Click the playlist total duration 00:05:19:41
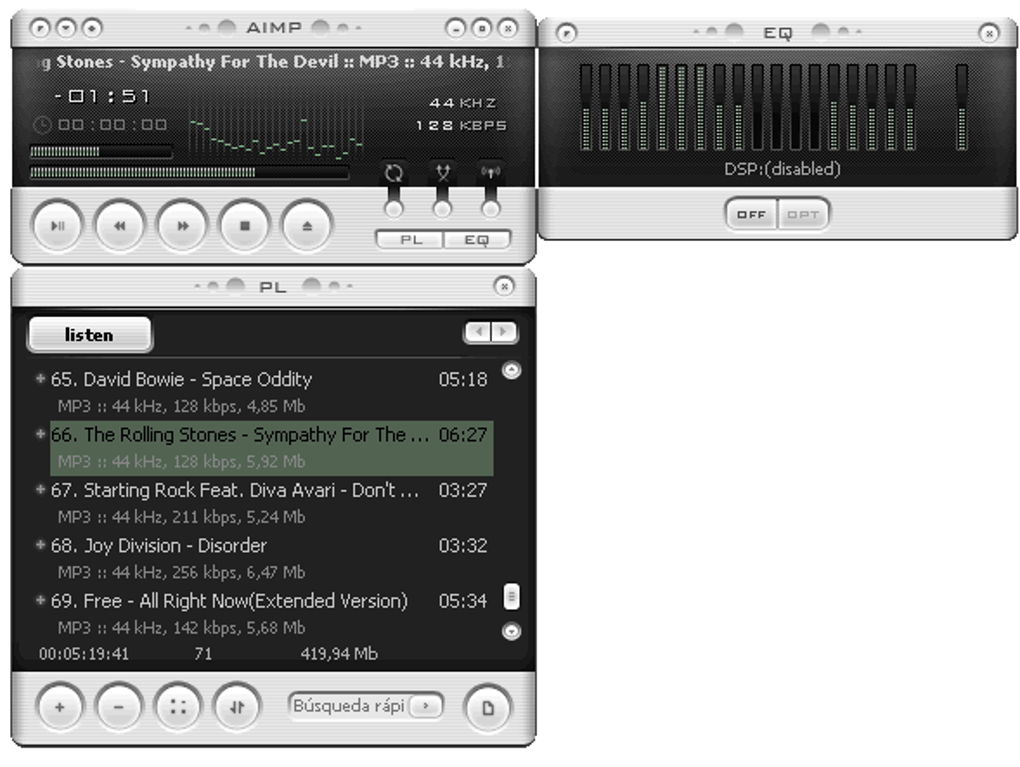Viewport: 1020px width, 767px height. click(84, 654)
